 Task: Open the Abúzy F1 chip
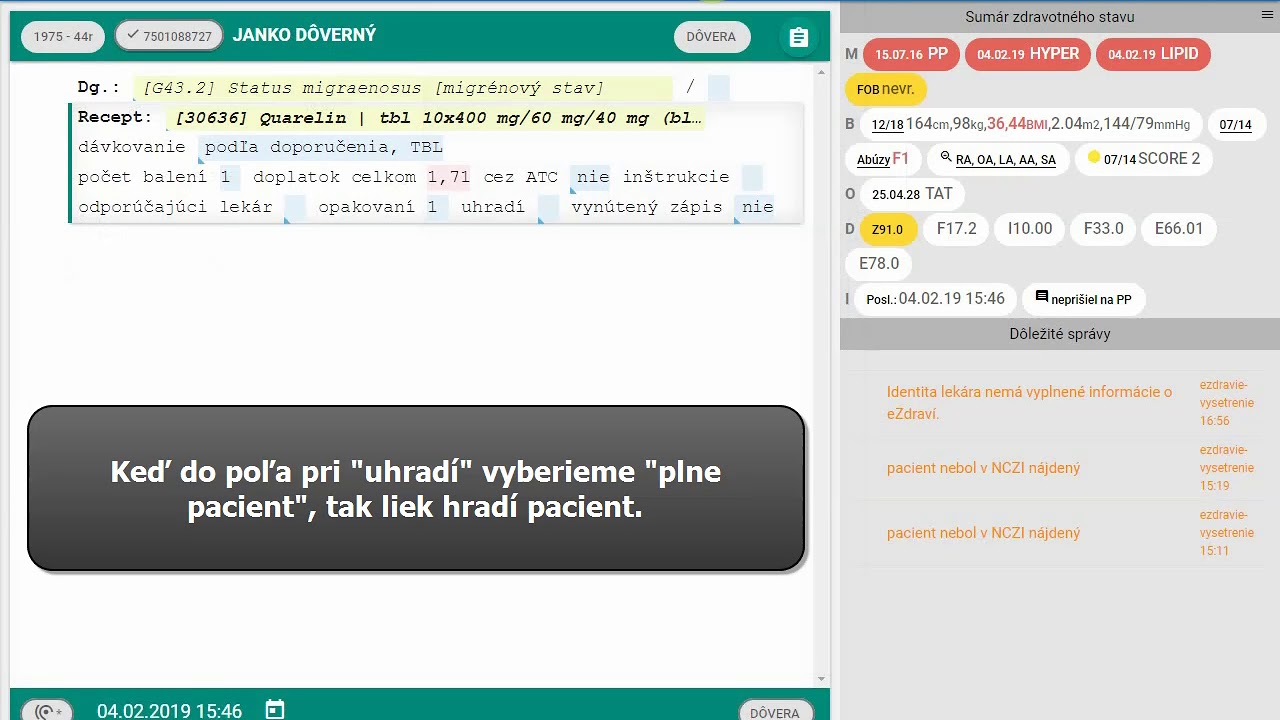pos(883,159)
